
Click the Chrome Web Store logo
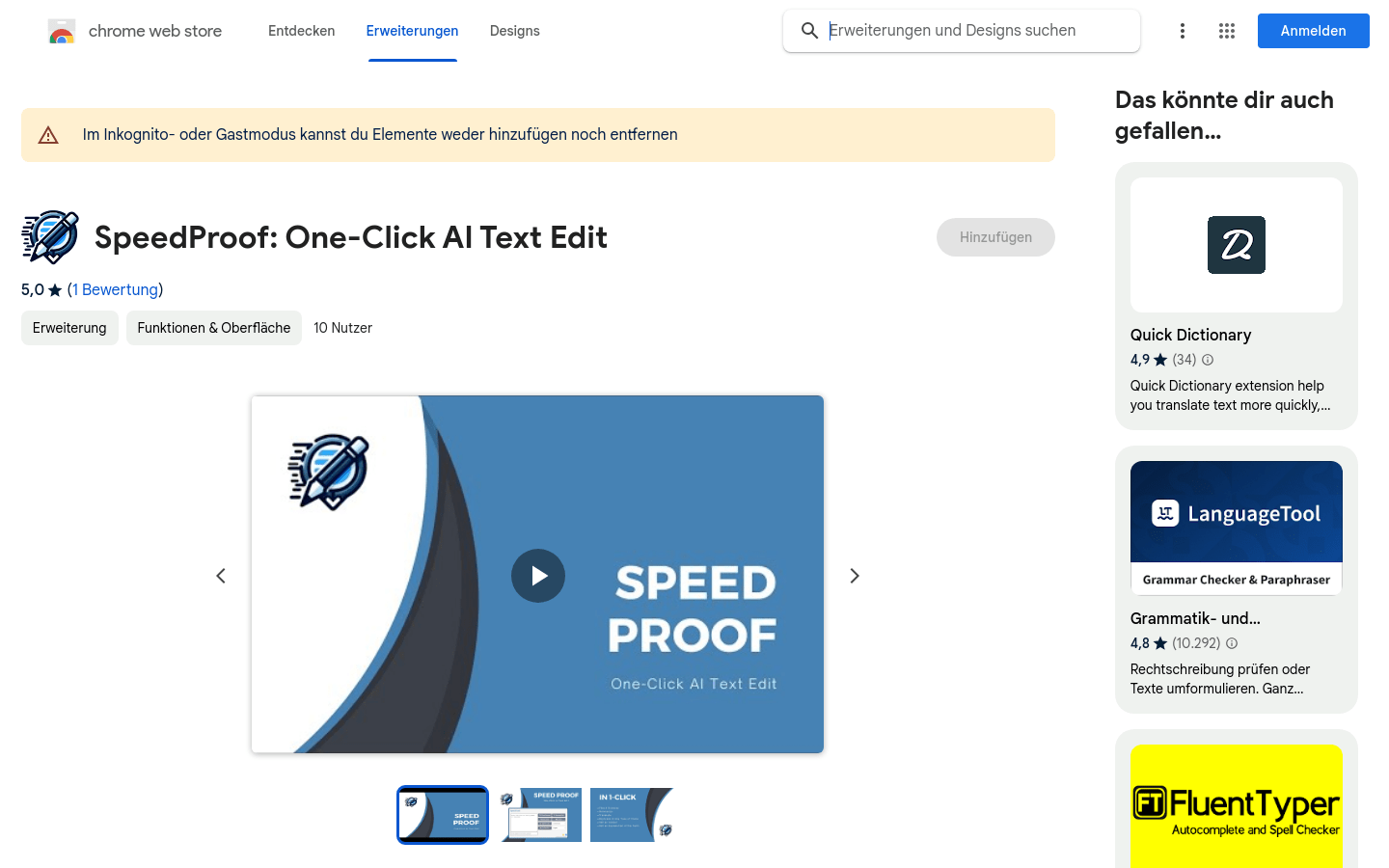coord(62,31)
